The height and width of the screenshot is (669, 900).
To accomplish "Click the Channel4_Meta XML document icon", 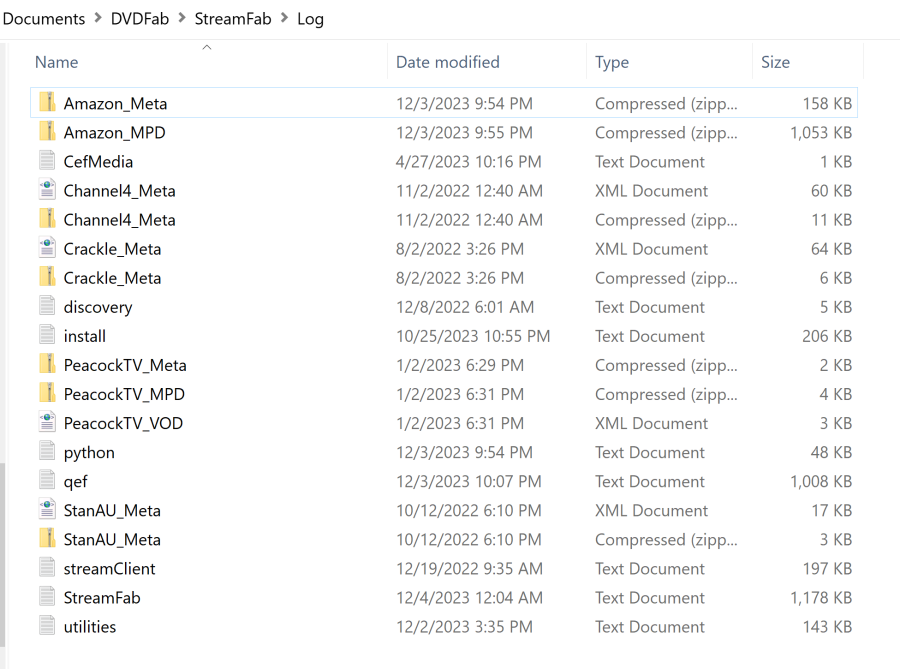I will (x=47, y=190).
